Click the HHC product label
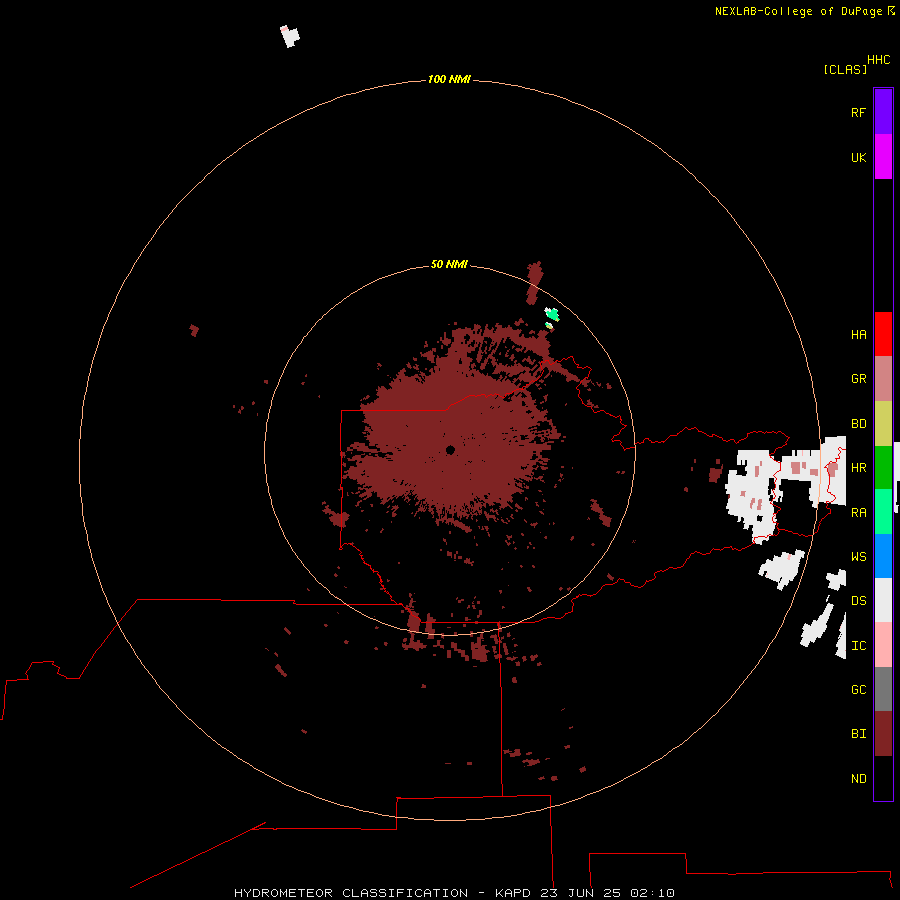Viewport: 900px width, 900px height. [x=878, y=60]
